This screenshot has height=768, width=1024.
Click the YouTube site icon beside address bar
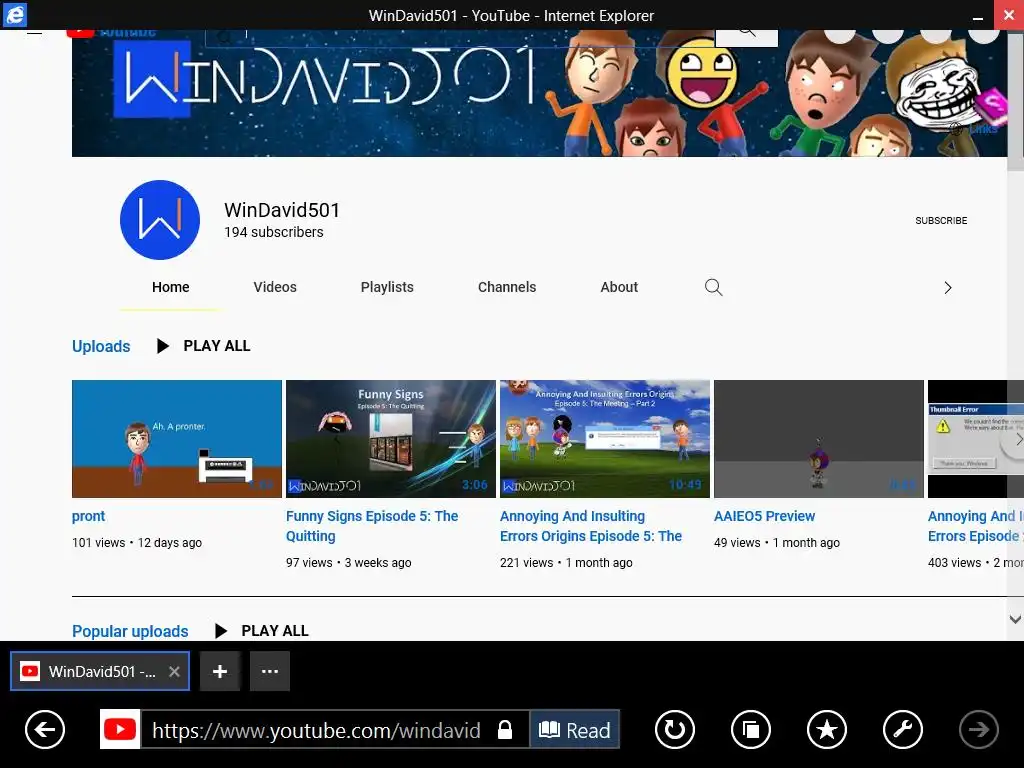(x=120, y=729)
